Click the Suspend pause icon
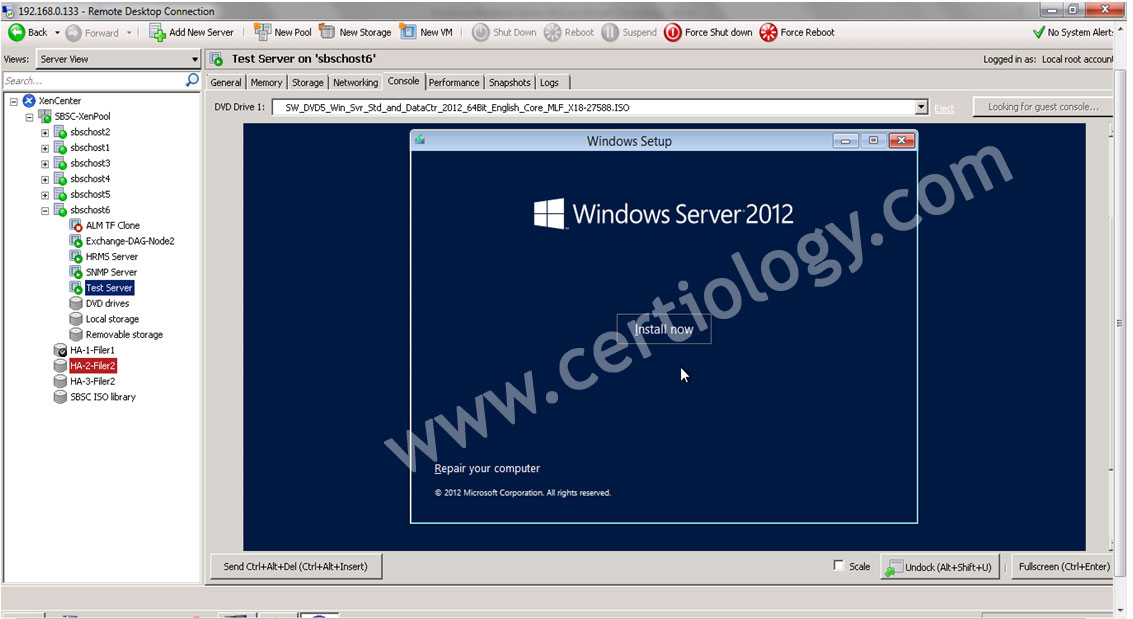This screenshot has width=1133, height=619. (x=610, y=33)
